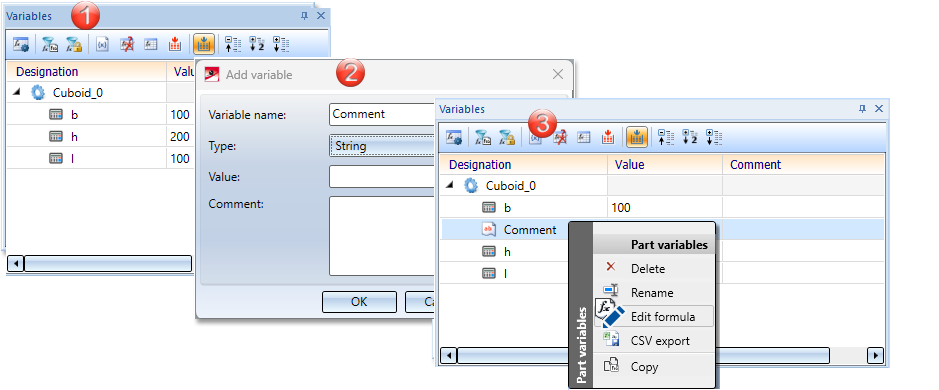Click Designation header in Variables window behind dialog
939x390 pixels.
47,72
